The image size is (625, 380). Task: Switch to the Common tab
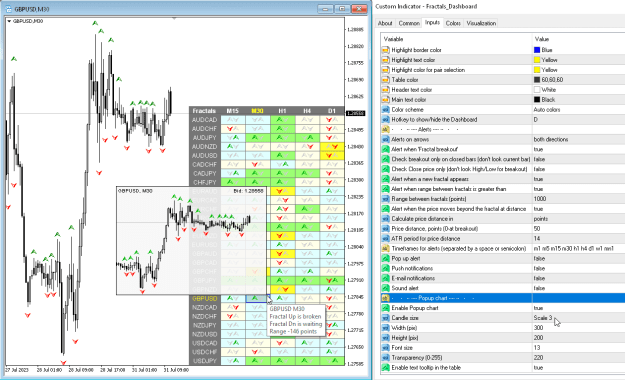[409, 23]
